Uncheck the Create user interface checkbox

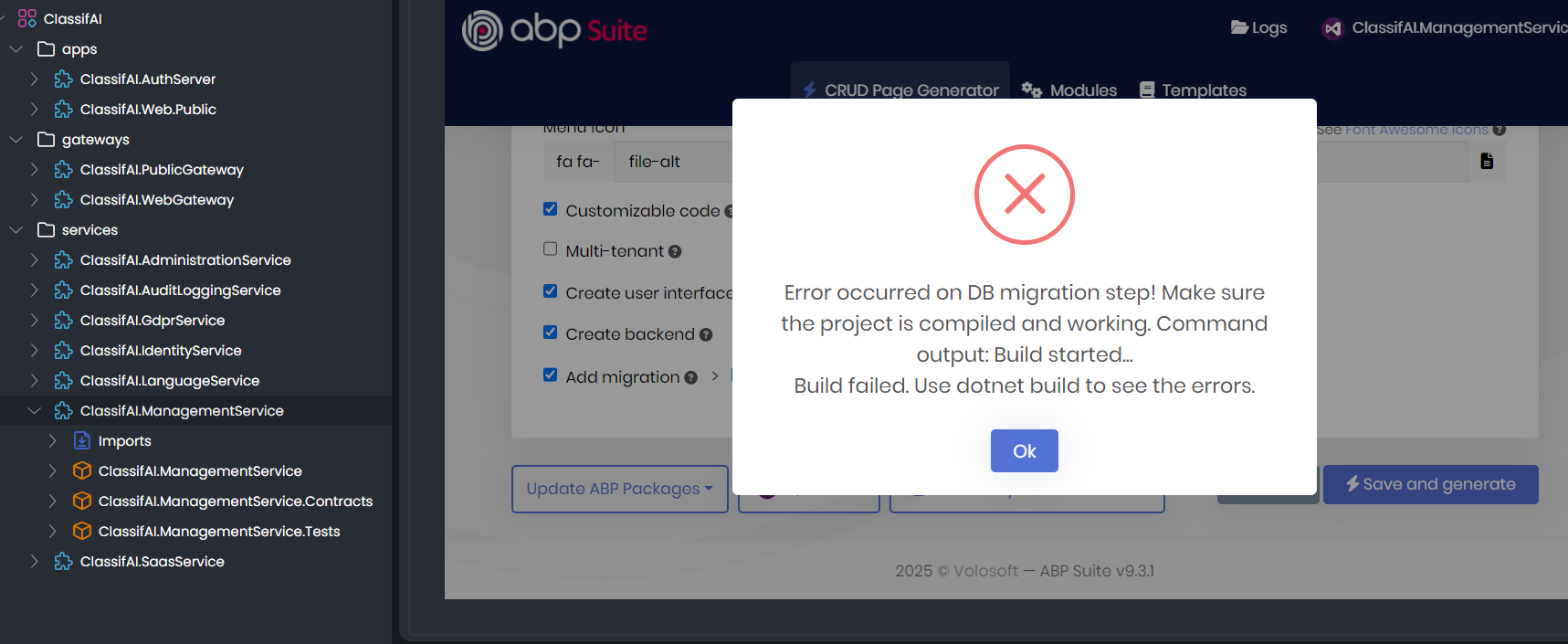550,291
